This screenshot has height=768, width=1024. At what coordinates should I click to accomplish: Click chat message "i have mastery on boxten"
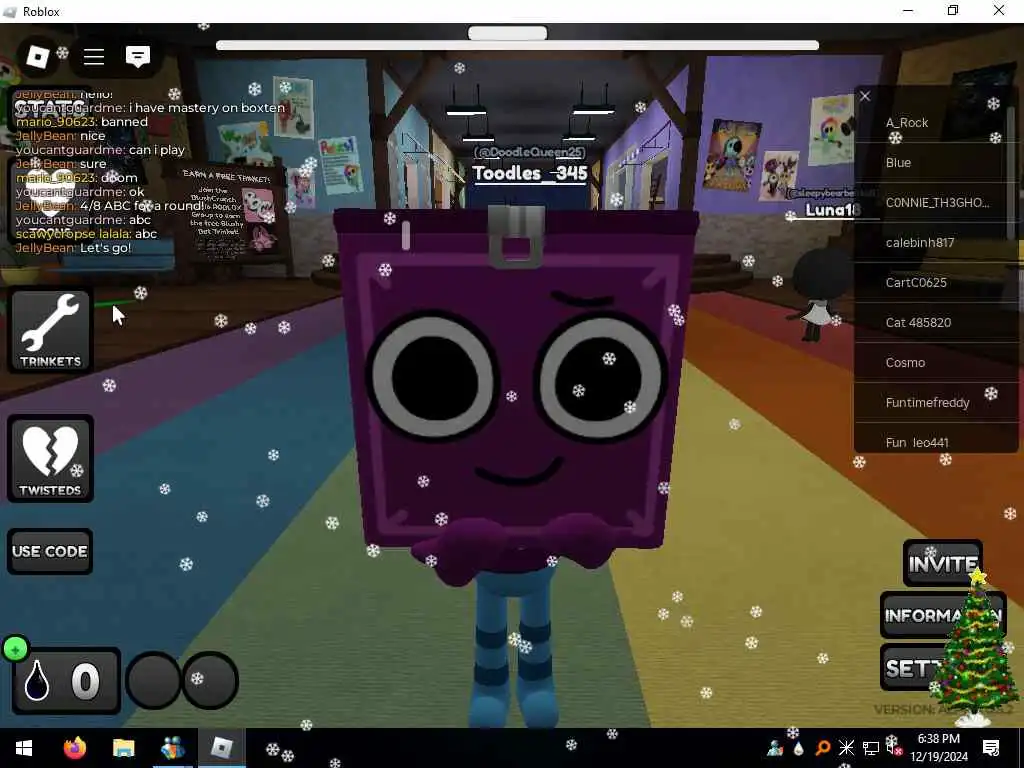(207, 108)
